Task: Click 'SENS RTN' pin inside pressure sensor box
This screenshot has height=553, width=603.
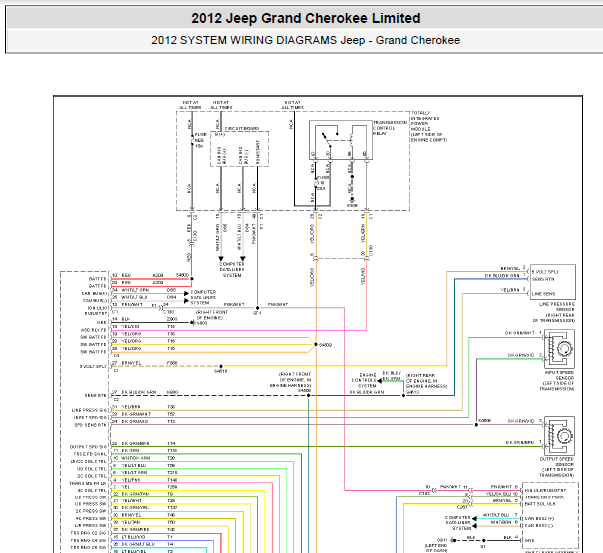Action: click(543, 279)
